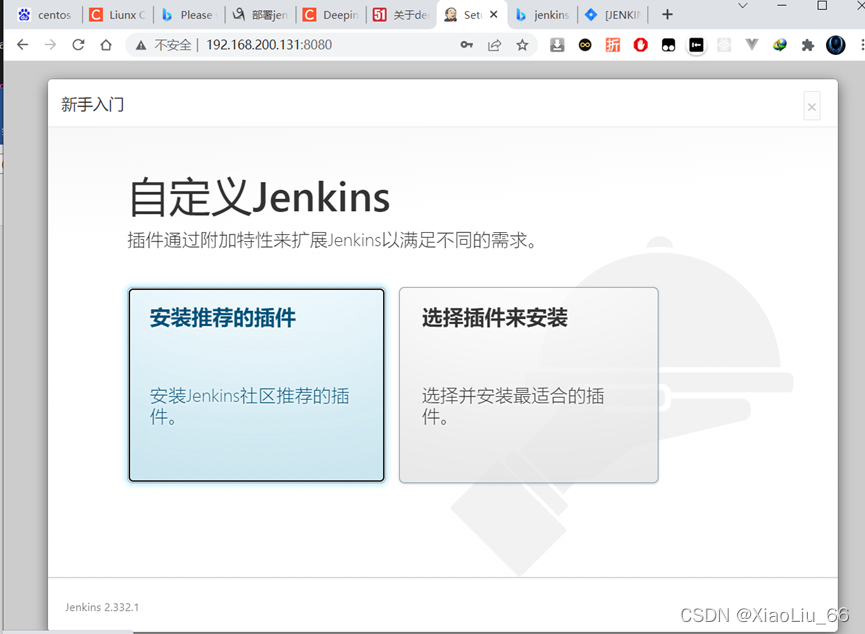This screenshot has width=865, height=634.
Task: Close the 新手入门 setup dialog
Action: click(x=811, y=106)
